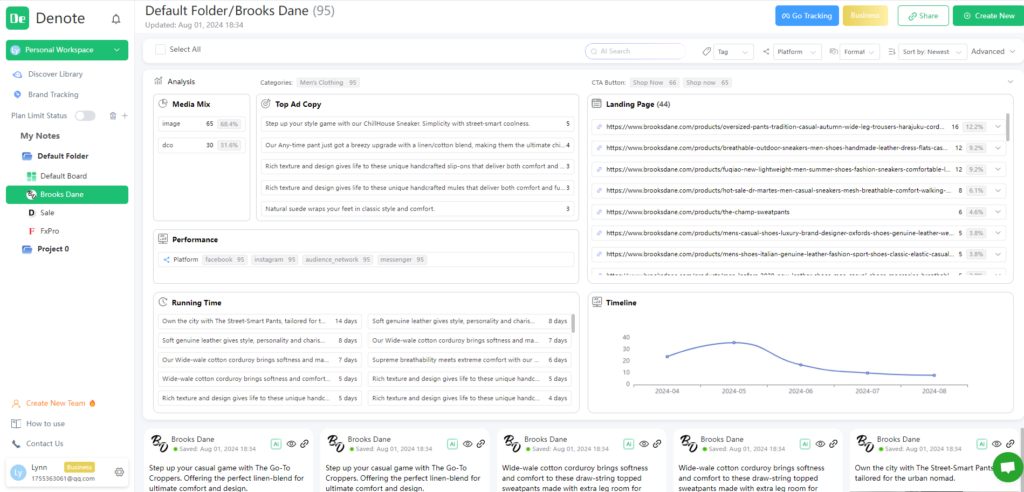The image size is (1024, 492).
Task: Click the Go Tracking button
Action: [x=806, y=16]
